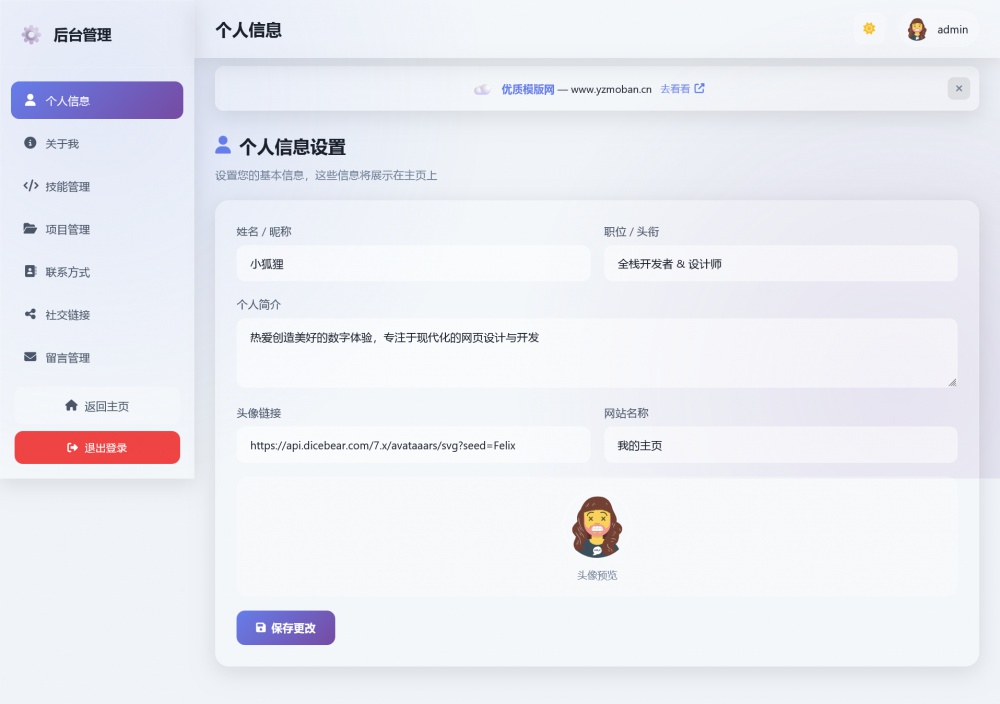1000x704 pixels.
Task: Open the 去看看 external link
Action: coord(682,89)
